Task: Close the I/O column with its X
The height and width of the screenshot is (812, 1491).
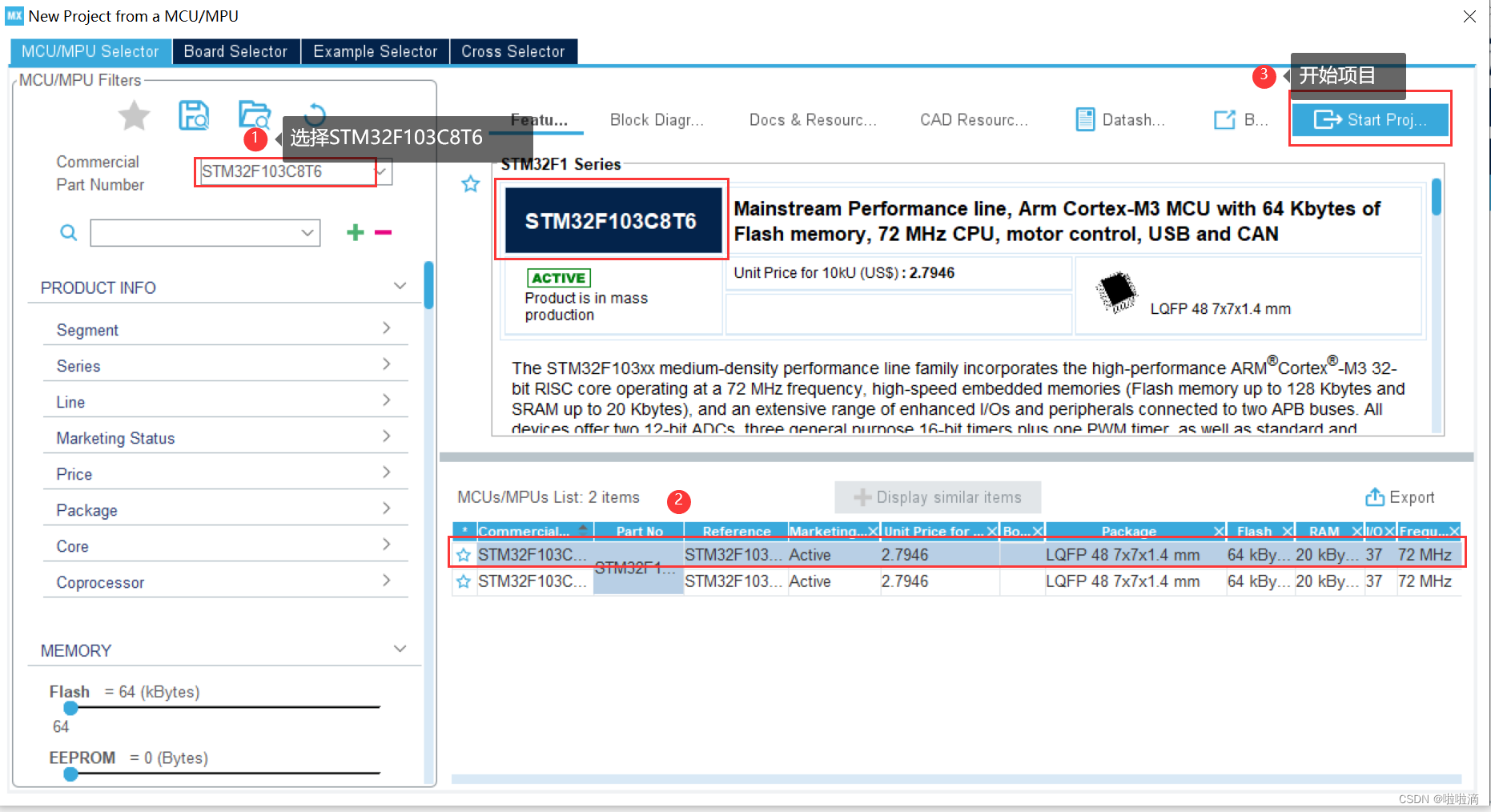Action: click(1390, 531)
